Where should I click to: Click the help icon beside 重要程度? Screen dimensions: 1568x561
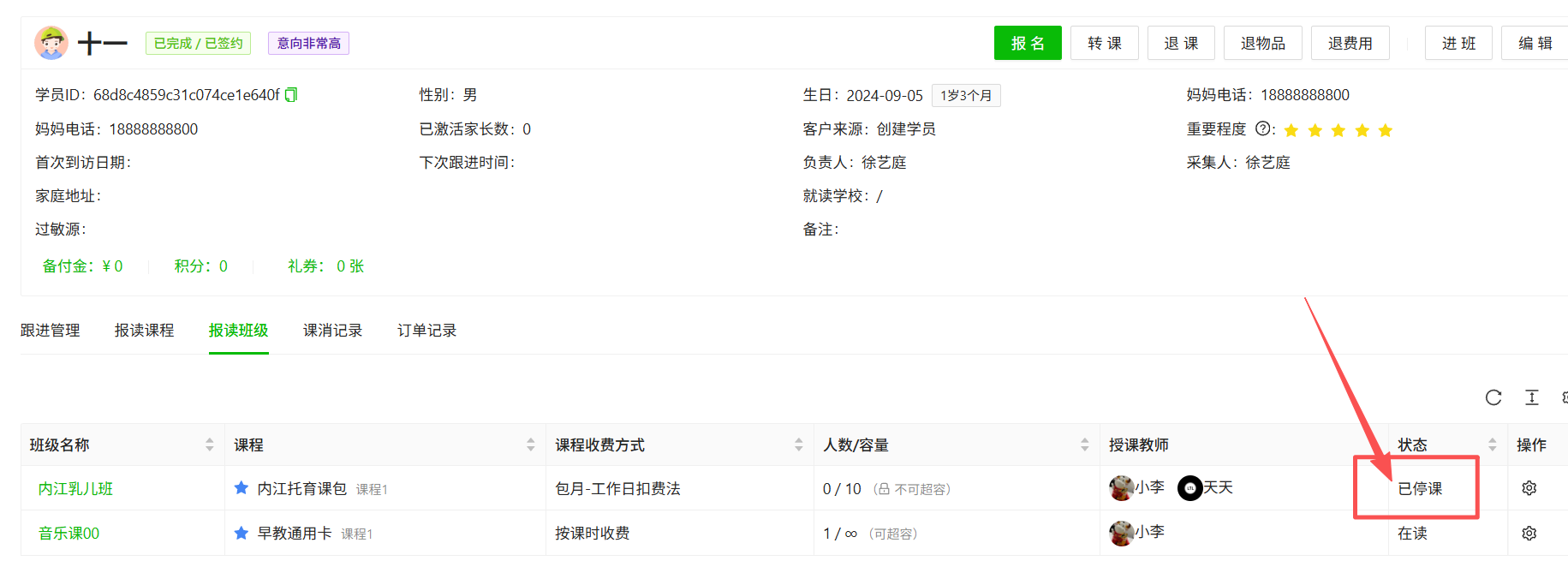(1262, 128)
